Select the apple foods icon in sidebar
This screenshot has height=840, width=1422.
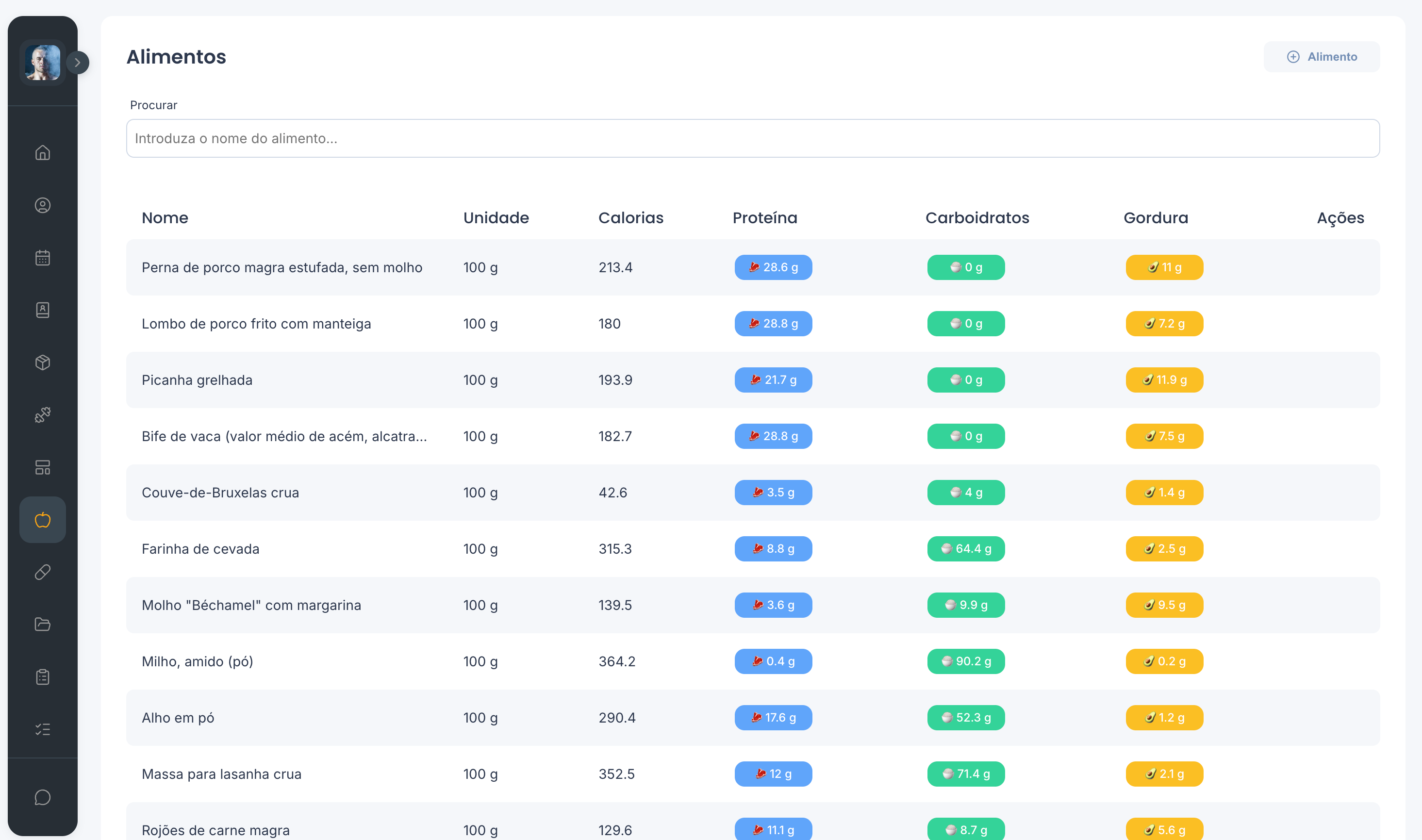(42, 520)
